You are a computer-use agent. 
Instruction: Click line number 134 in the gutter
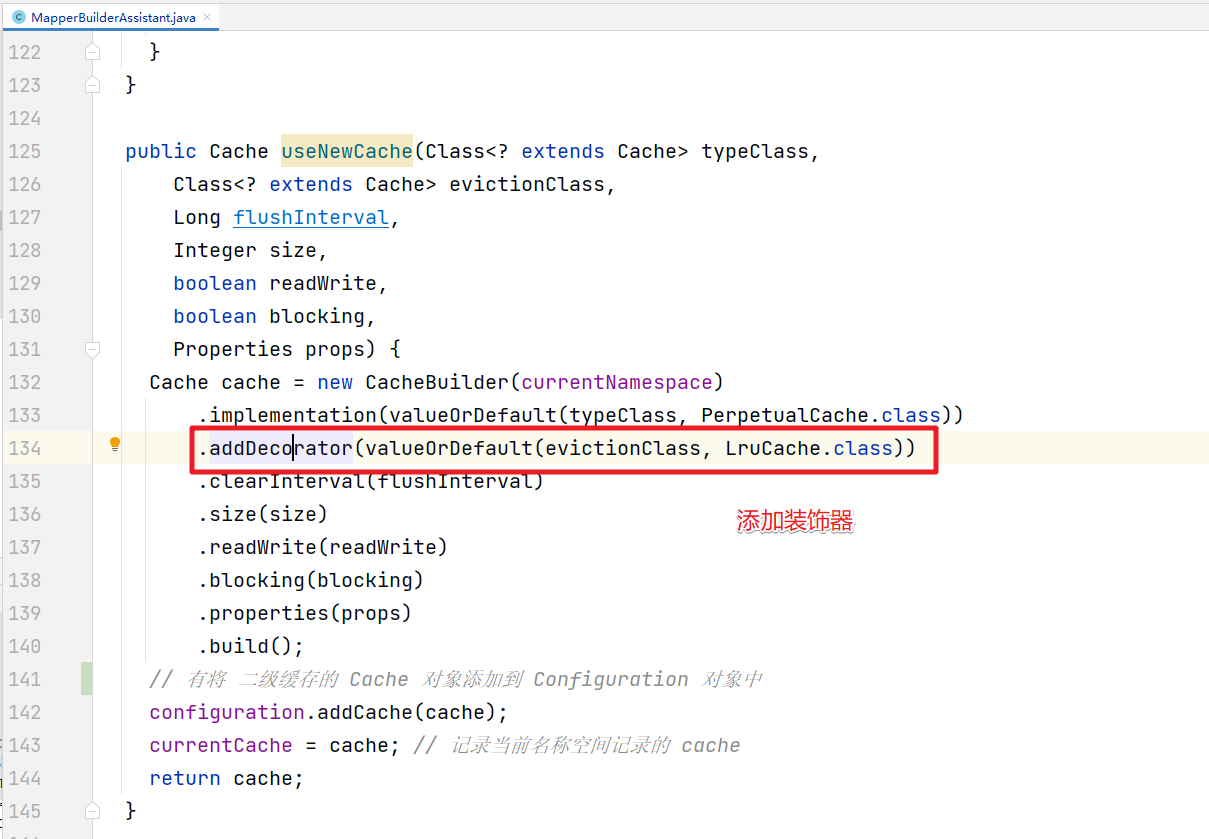[x=25, y=448]
